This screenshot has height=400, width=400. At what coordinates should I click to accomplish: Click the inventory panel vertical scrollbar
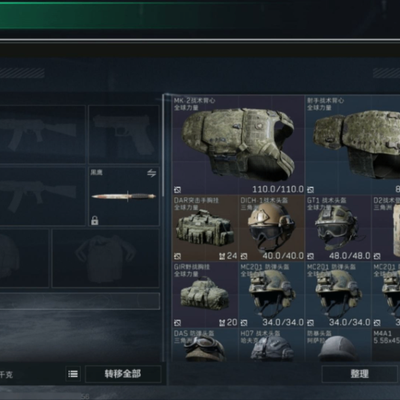163,147
